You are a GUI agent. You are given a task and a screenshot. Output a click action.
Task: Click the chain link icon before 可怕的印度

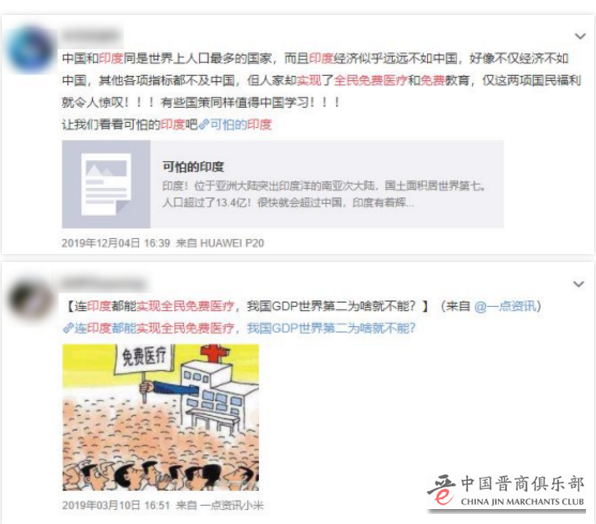204,124
